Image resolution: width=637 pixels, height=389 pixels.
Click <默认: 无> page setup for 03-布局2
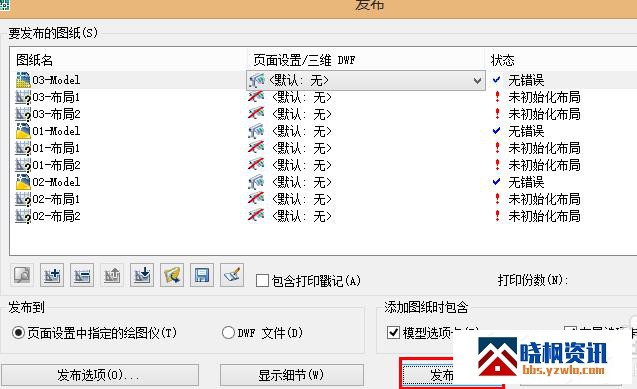301,115
